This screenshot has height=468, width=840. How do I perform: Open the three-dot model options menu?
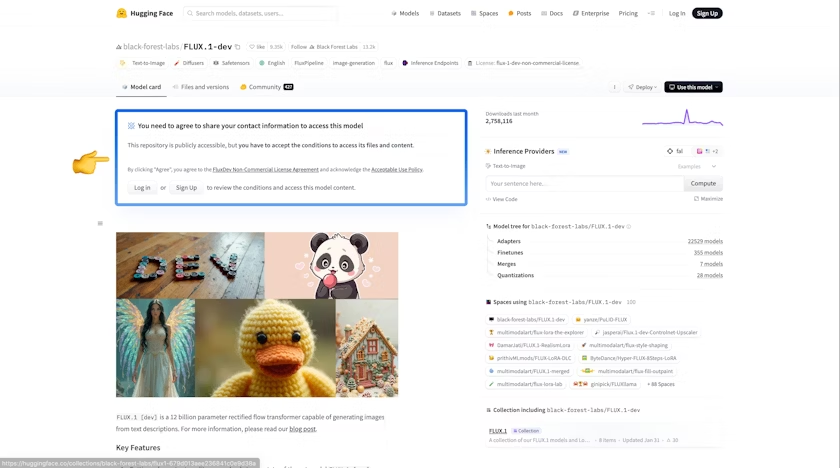[x=614, y=87]
